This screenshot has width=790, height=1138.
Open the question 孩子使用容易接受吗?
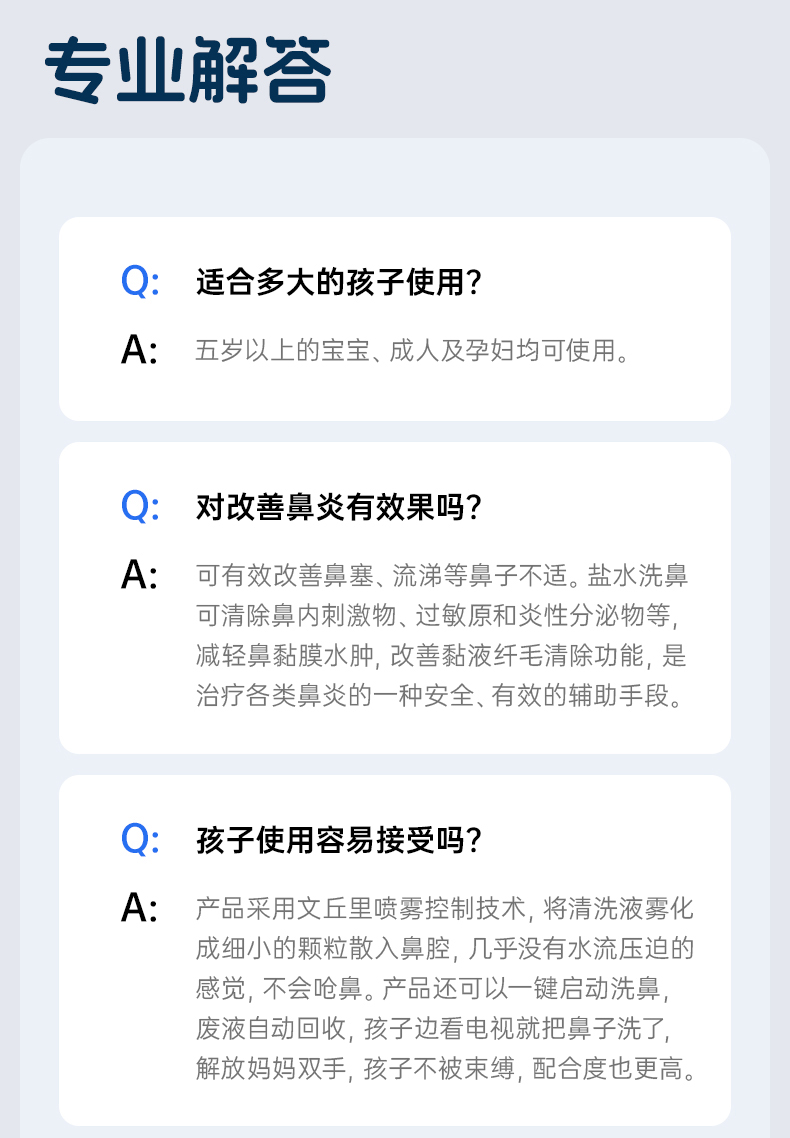coord(339,841)
